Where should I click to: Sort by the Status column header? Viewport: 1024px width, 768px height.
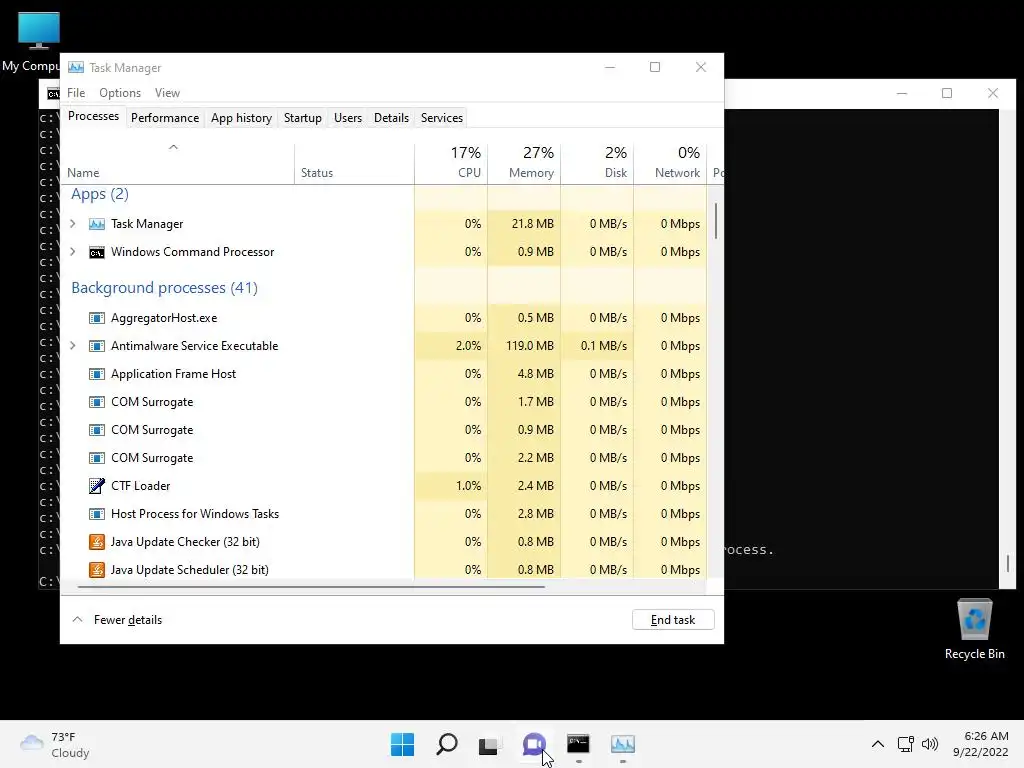coord(354,163)
